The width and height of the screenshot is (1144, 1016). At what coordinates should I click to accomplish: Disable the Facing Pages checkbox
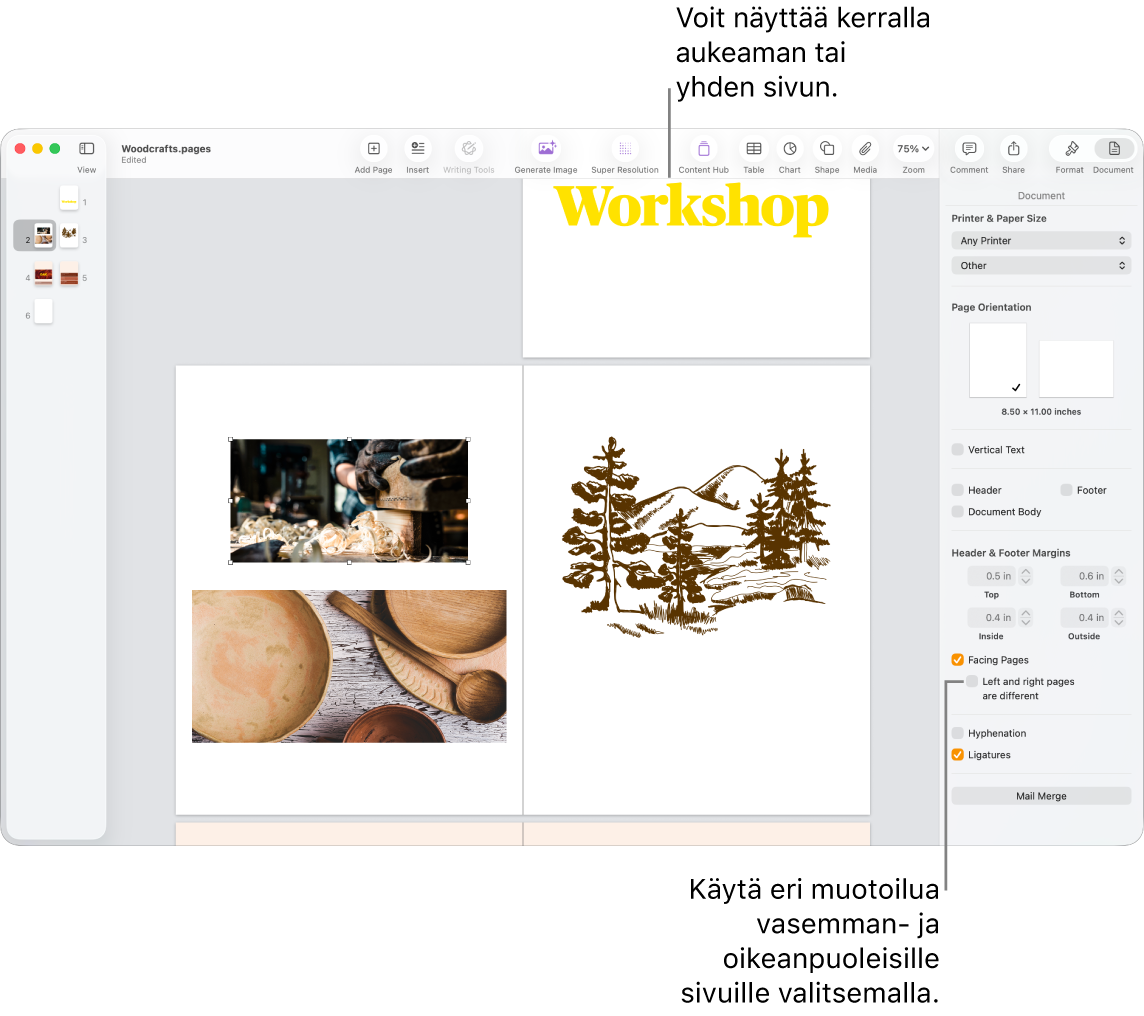pyautogui.click(x=958, y=660)
